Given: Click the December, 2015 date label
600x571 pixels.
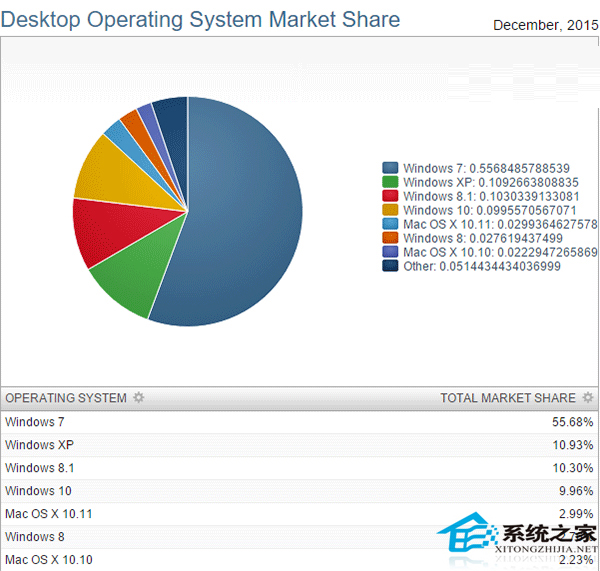Looking at the screenshot, I should click(546, 25).
